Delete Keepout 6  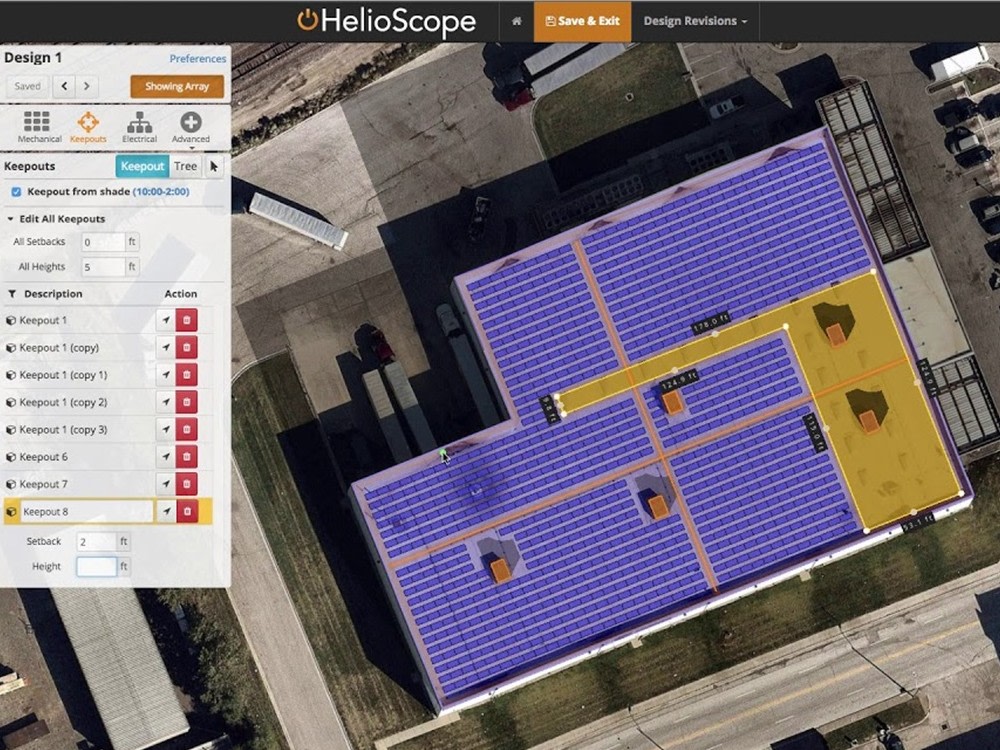tap(187, 457)
